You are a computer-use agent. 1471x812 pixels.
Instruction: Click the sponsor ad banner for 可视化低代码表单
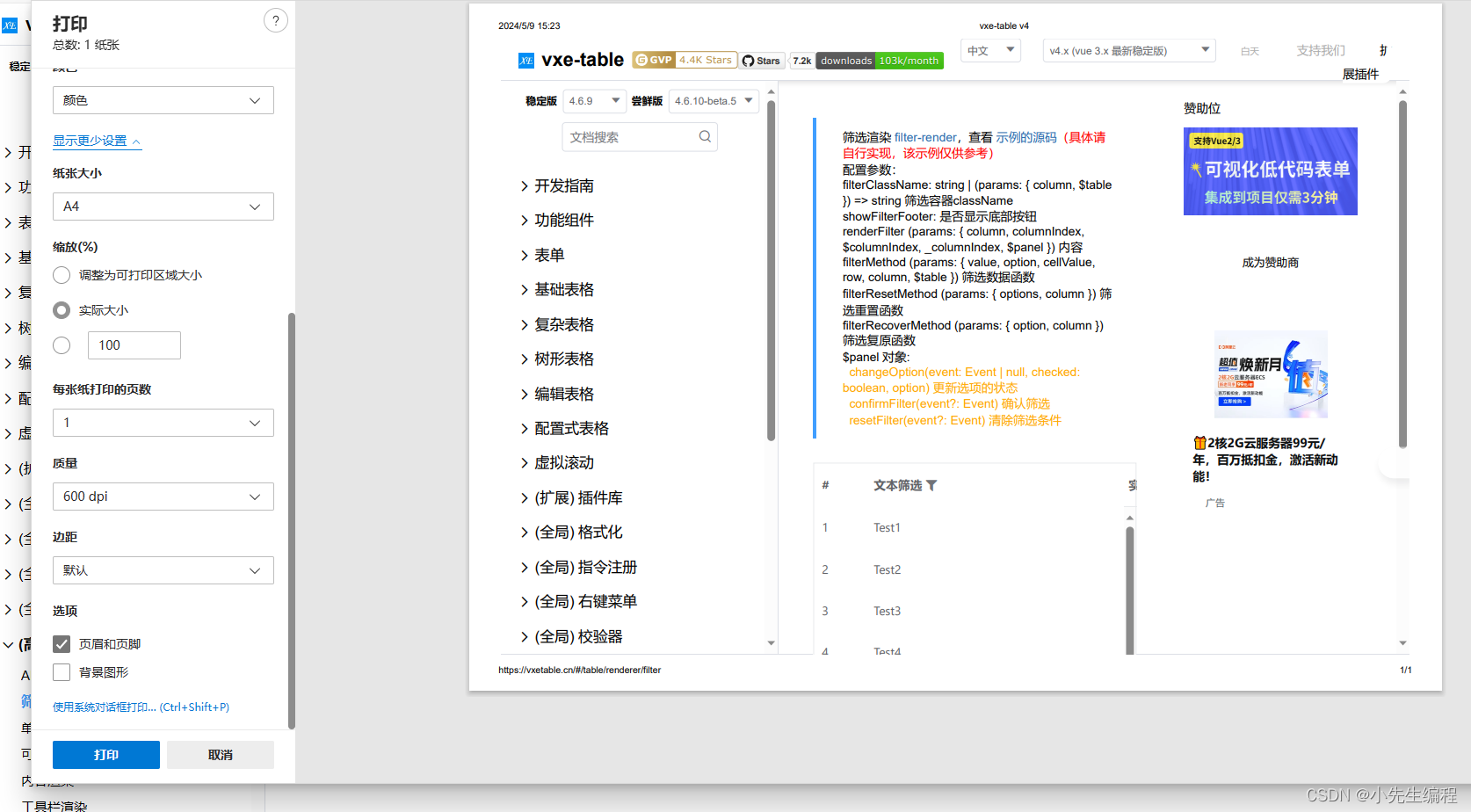point(1270,170)
